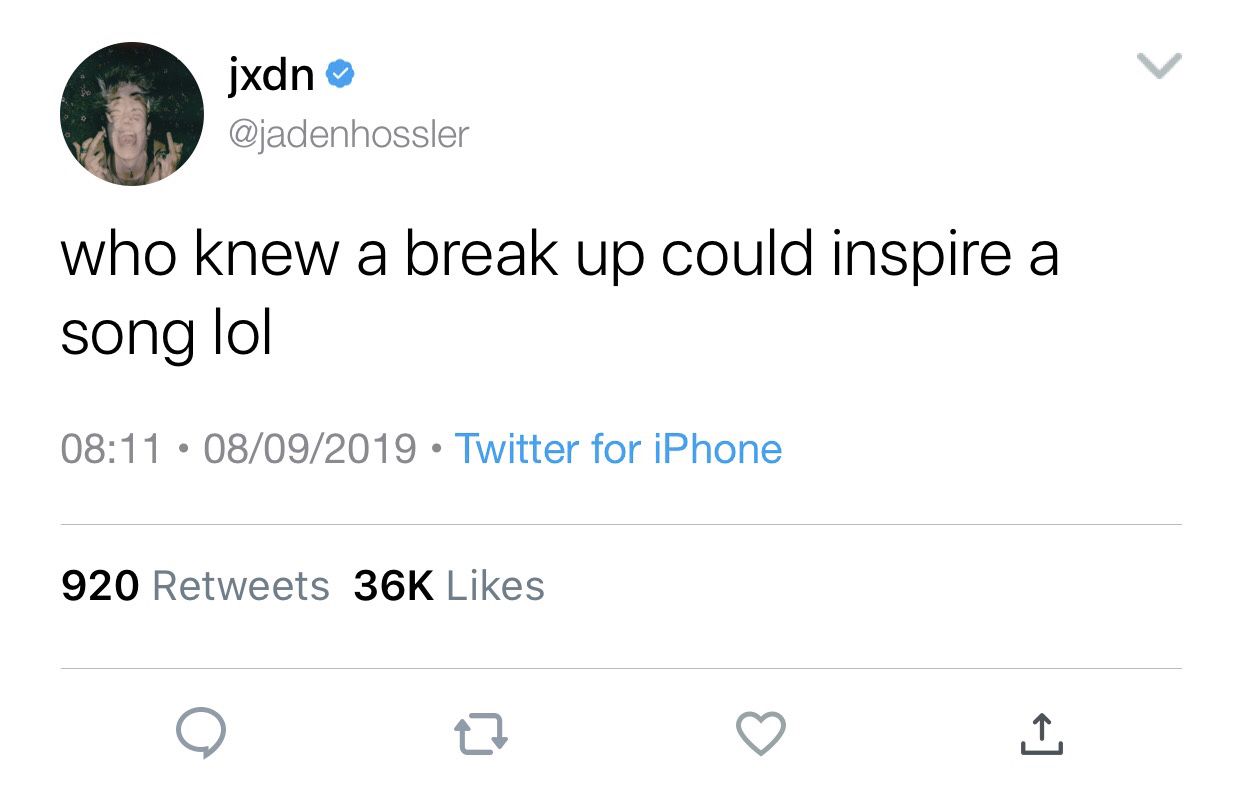Click the Twitter for iPhone source link
Image resolution: width=1242 pixels, height=785 pixels.
point(618,449)
